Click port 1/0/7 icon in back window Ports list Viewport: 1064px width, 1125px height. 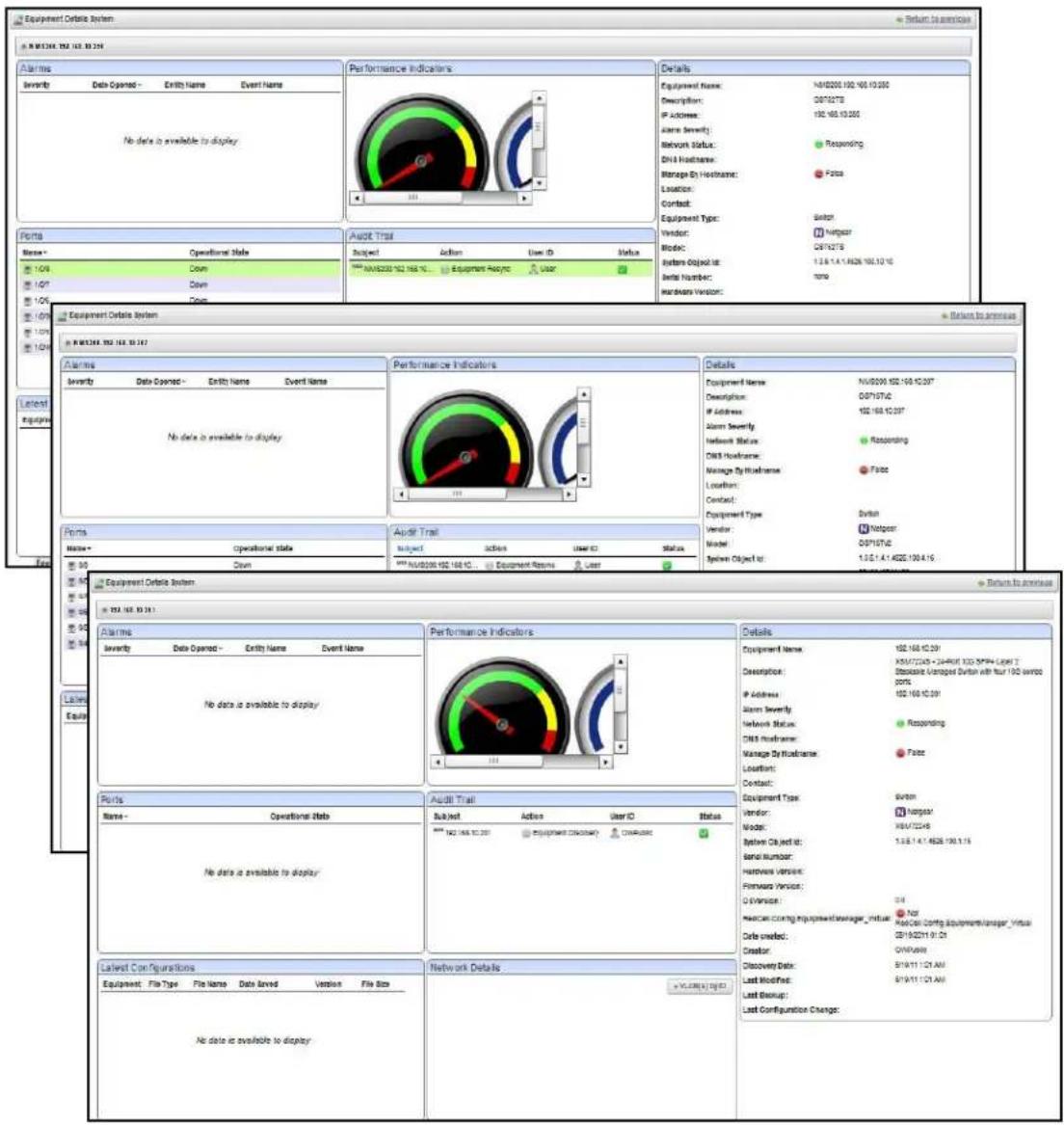click(27, 284)
